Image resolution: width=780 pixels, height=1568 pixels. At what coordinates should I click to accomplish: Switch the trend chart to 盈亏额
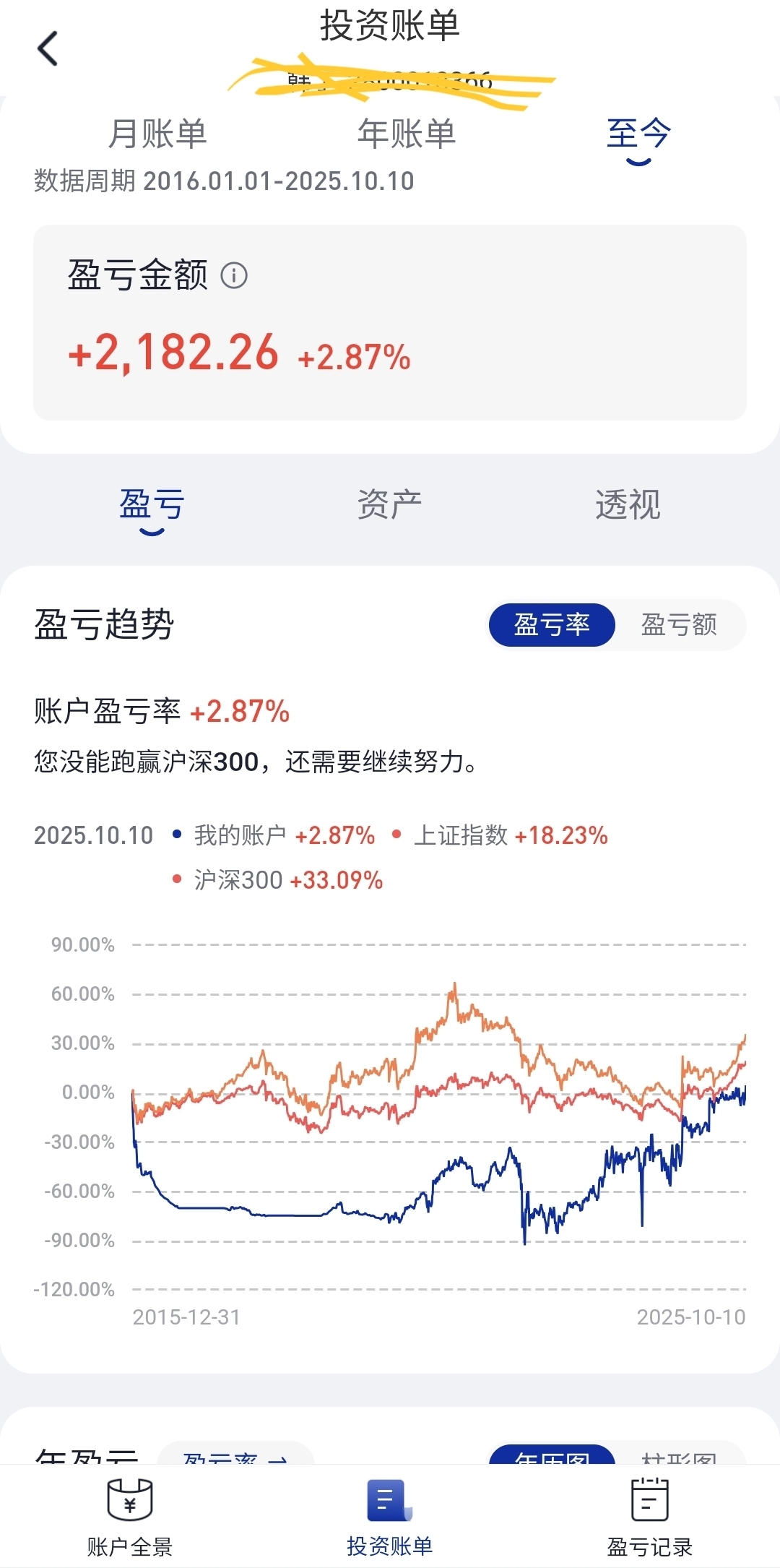(680, 625)
